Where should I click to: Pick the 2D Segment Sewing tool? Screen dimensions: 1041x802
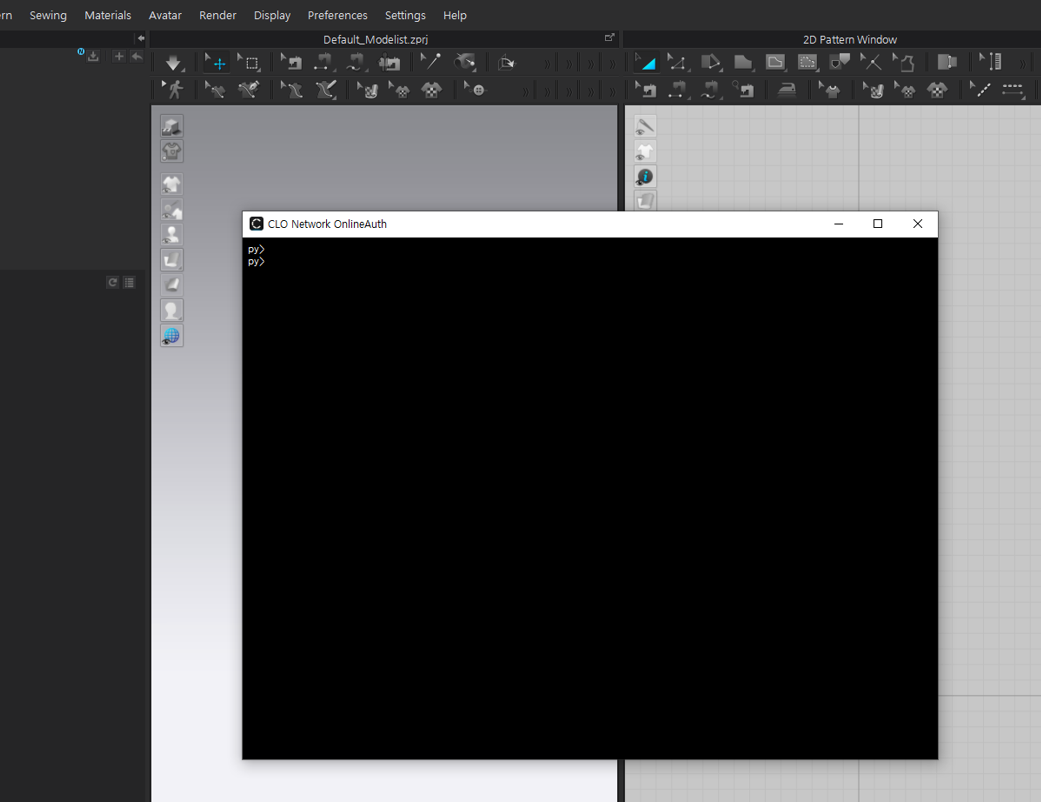tap(677, 89)
